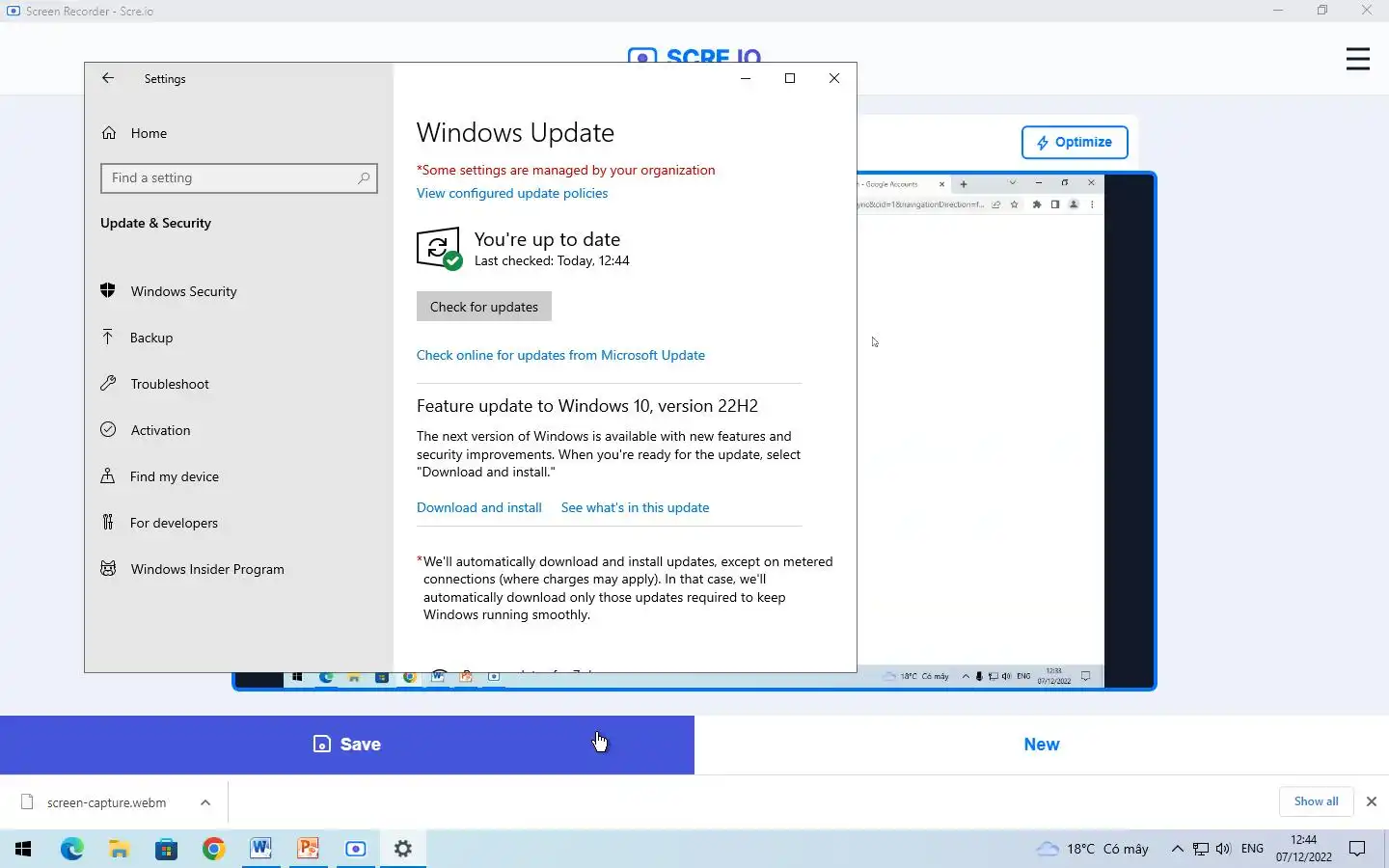Viewport: 1389px width, 868px height.
Task: Open Google Chrome from taskbar
Action: point(213,849)
